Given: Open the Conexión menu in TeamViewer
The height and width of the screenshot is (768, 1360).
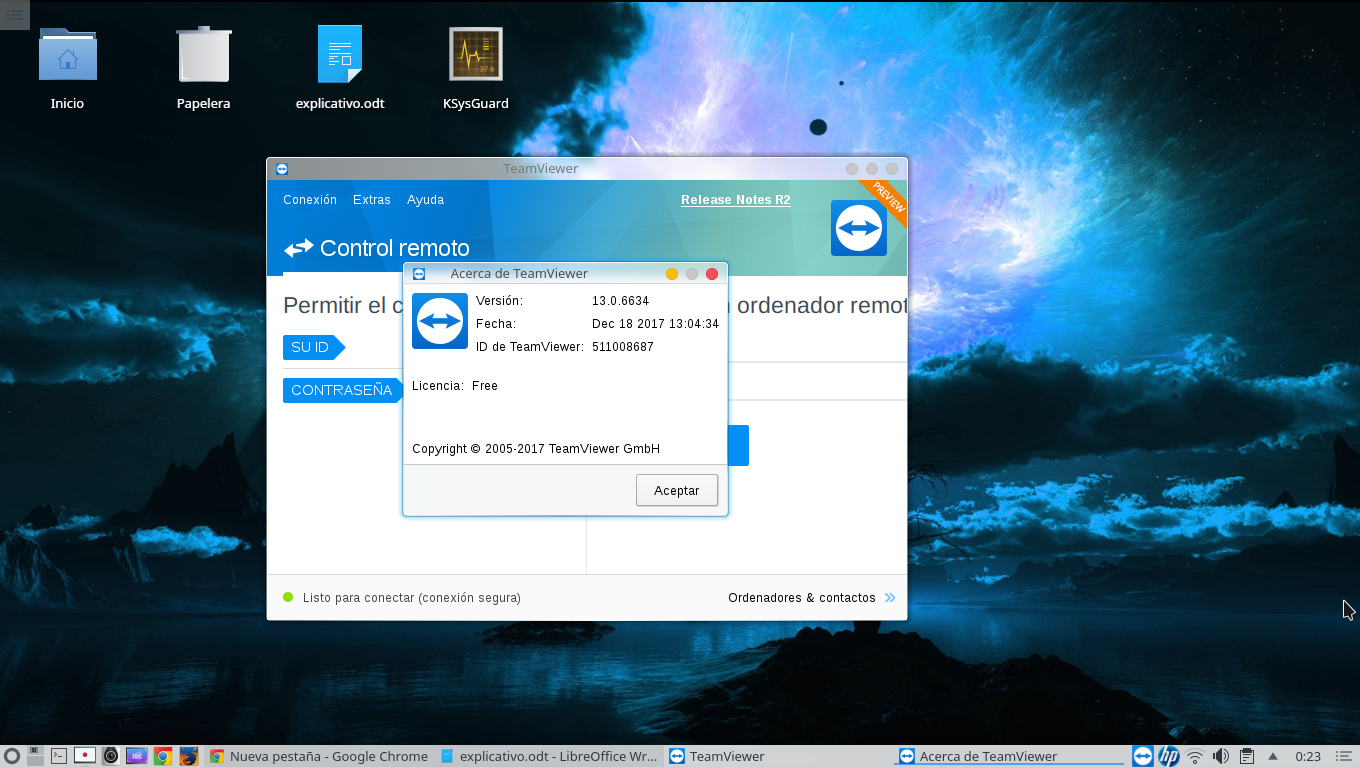Looking at the screenshot, I should click(310, 200).
